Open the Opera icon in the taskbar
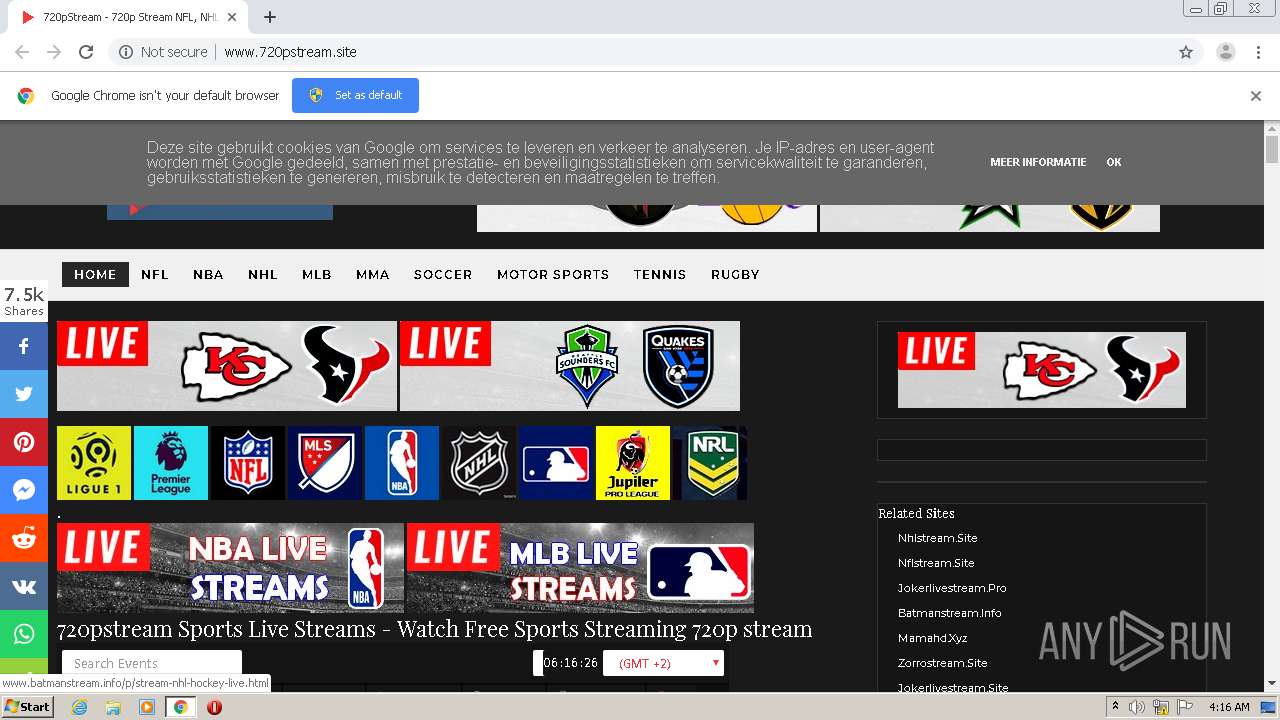The height and width of the screenshot is (720, 1280). point(214,707)
